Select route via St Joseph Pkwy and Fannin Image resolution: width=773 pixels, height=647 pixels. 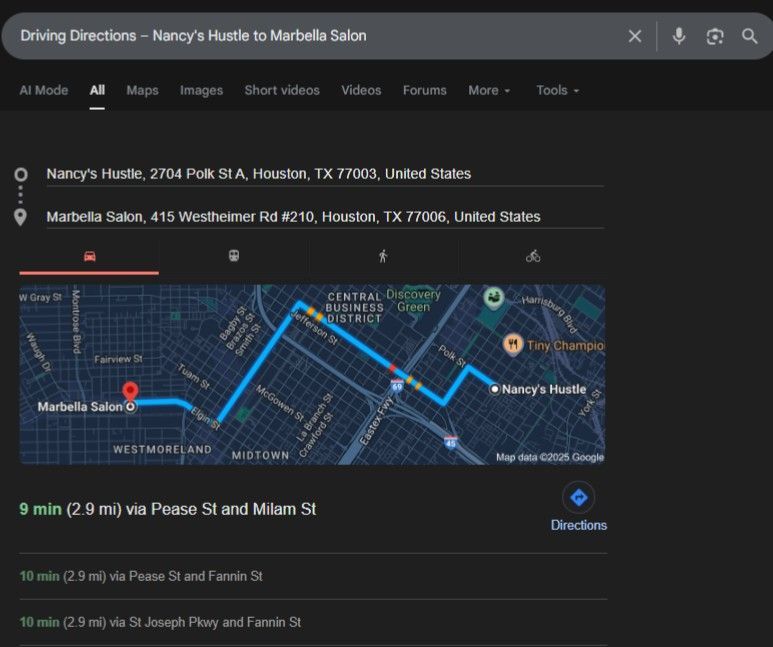pyautogui.click(x=160, y=622)
